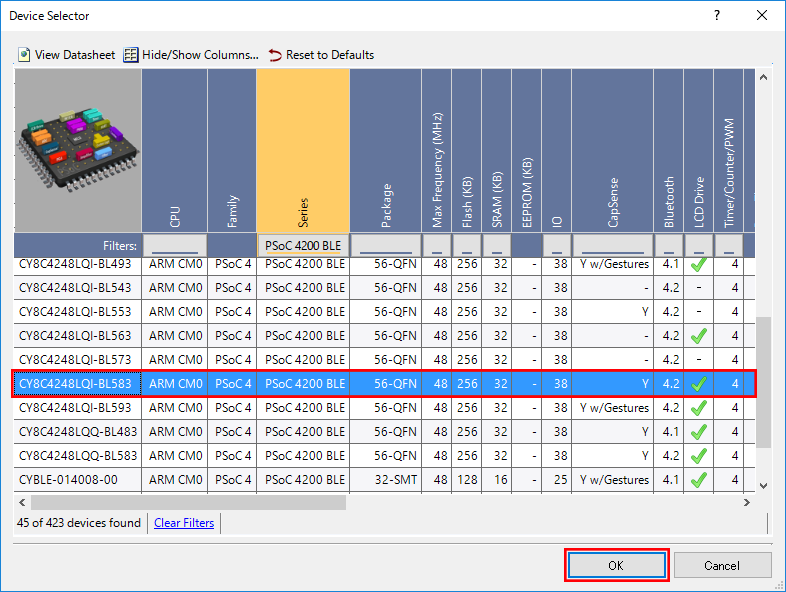Click the PSoC chip device image
This screenshot has height=592, width=786.
click(78, 150)
